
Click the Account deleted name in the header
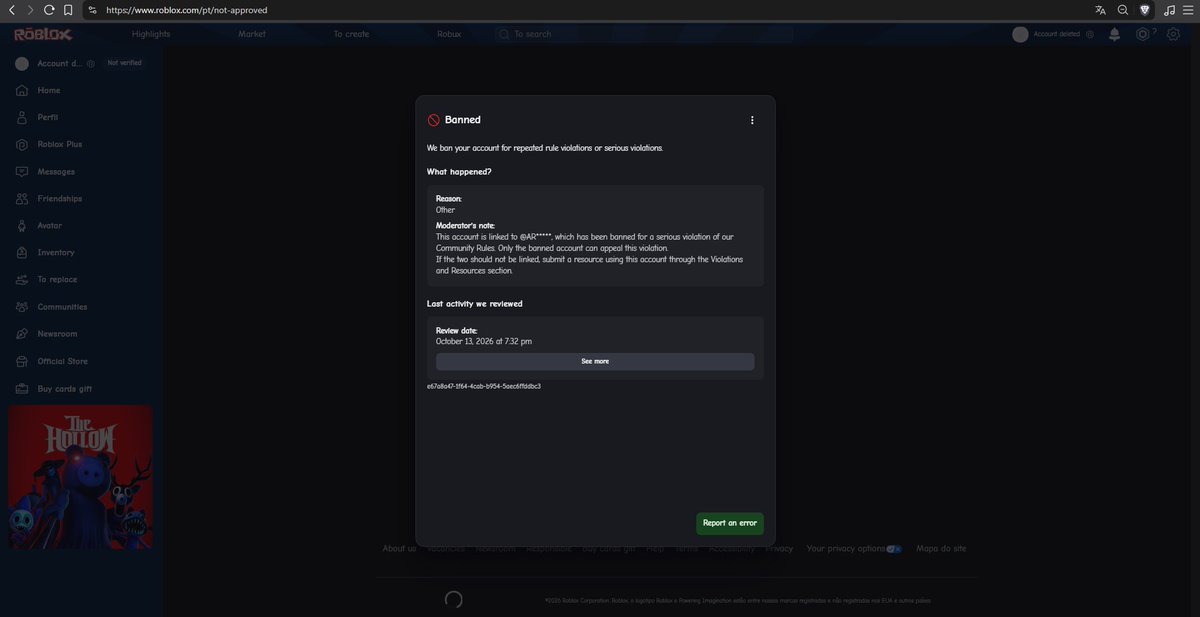1056,34
